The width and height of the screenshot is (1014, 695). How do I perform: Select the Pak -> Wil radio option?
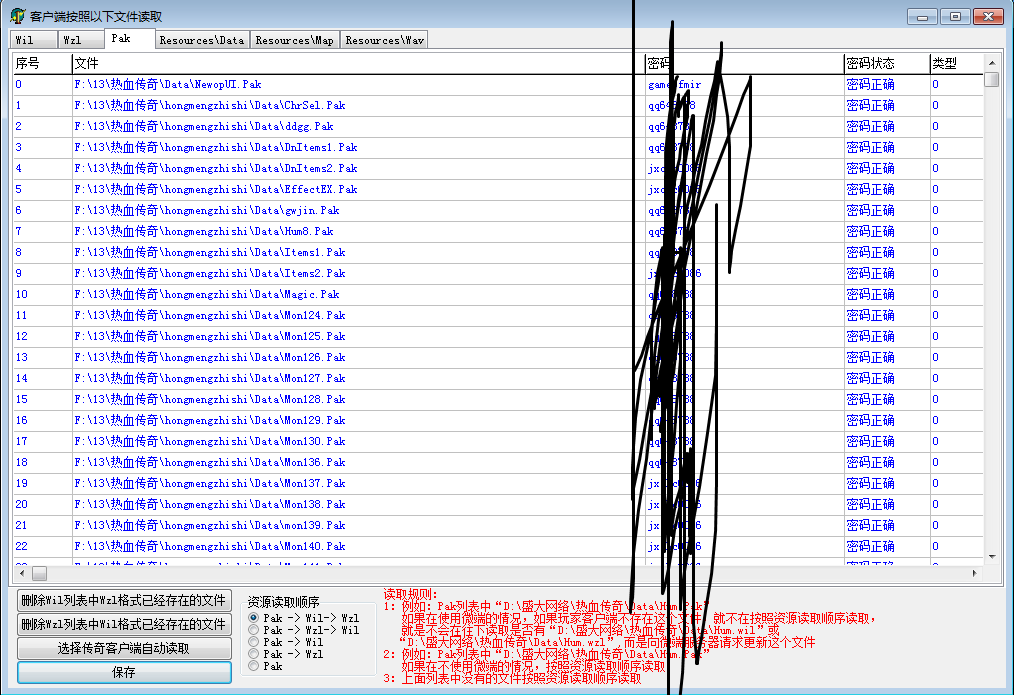[x=286, y=642]
